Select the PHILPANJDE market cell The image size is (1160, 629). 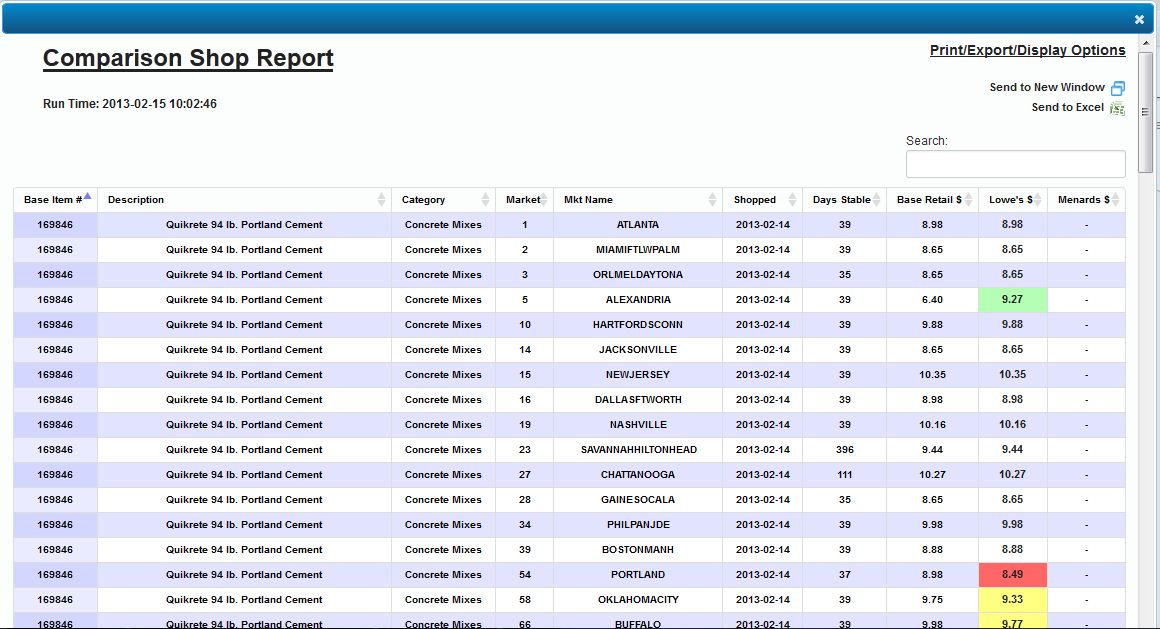pyautogui.click(x=638, y=525)
